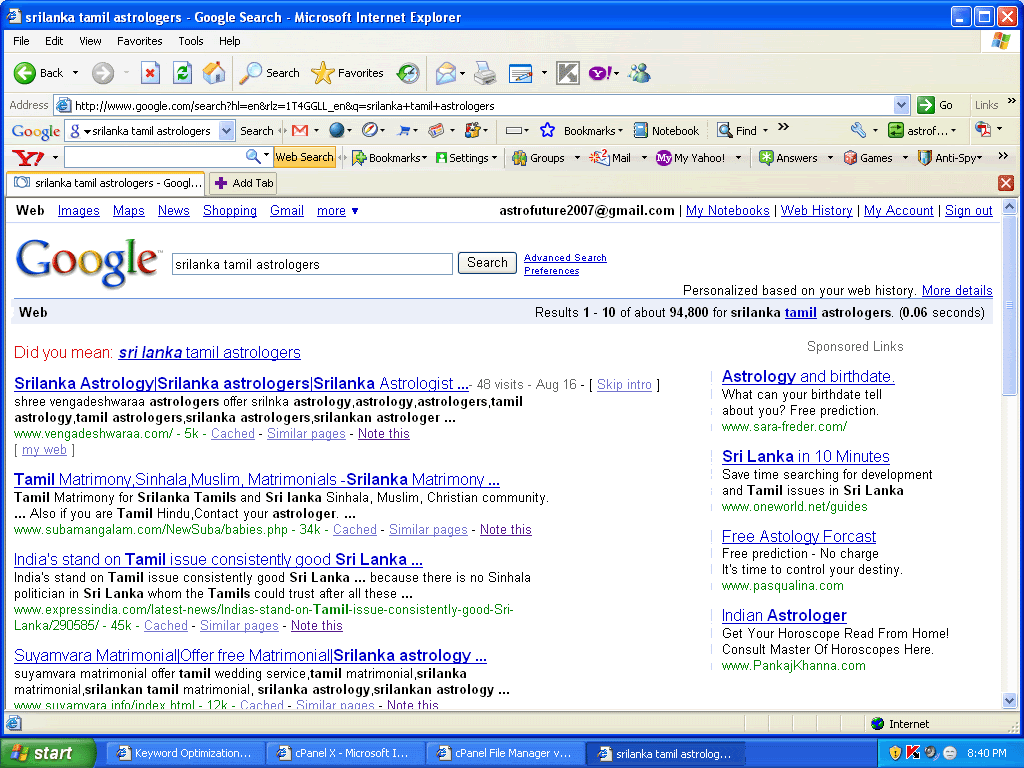Viewport: 1024px width, 768px height.
Task: Open the Indian Astrologer sponsored link
Action: tap(784, 615)
